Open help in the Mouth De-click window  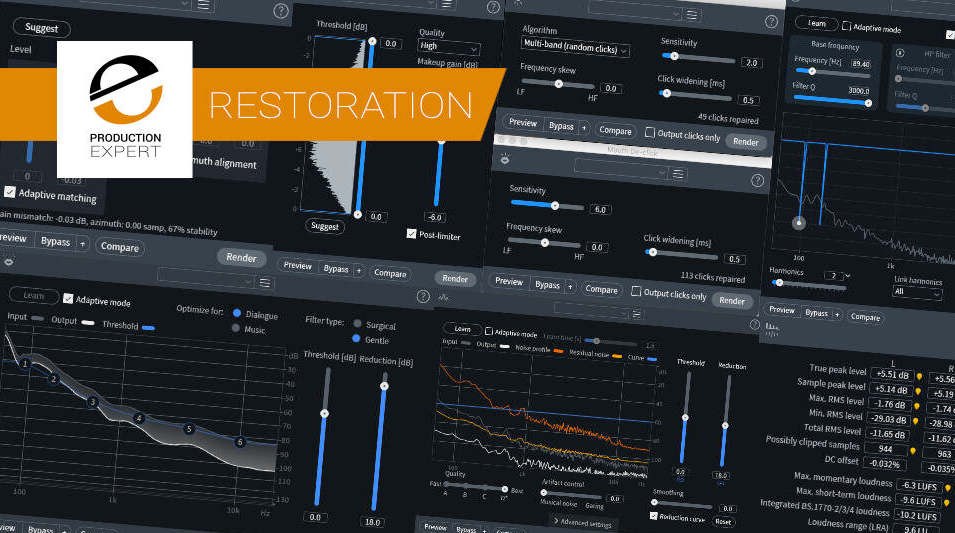point(757,180)
